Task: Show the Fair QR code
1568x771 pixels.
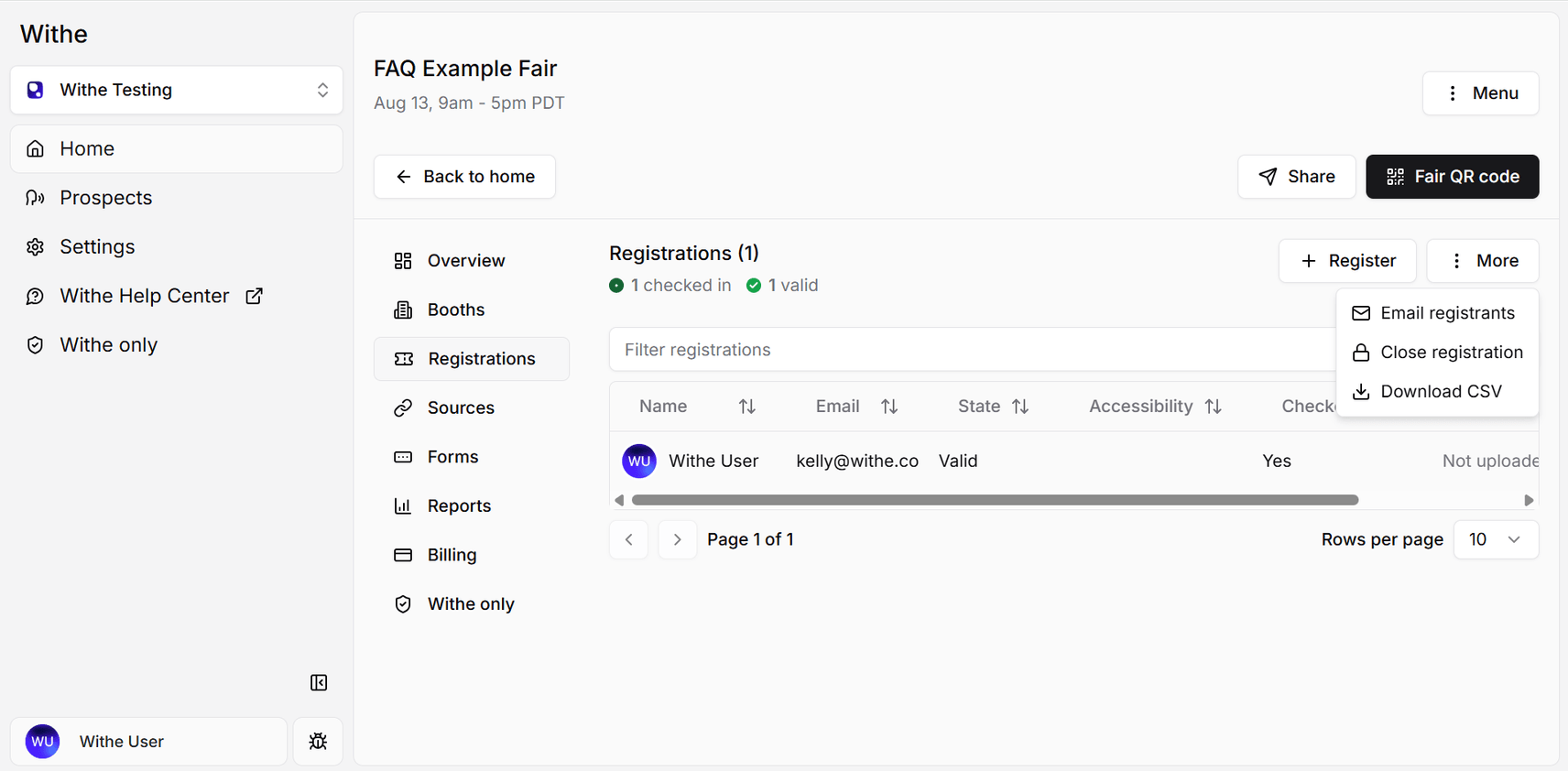Action: click(1453, 177)
